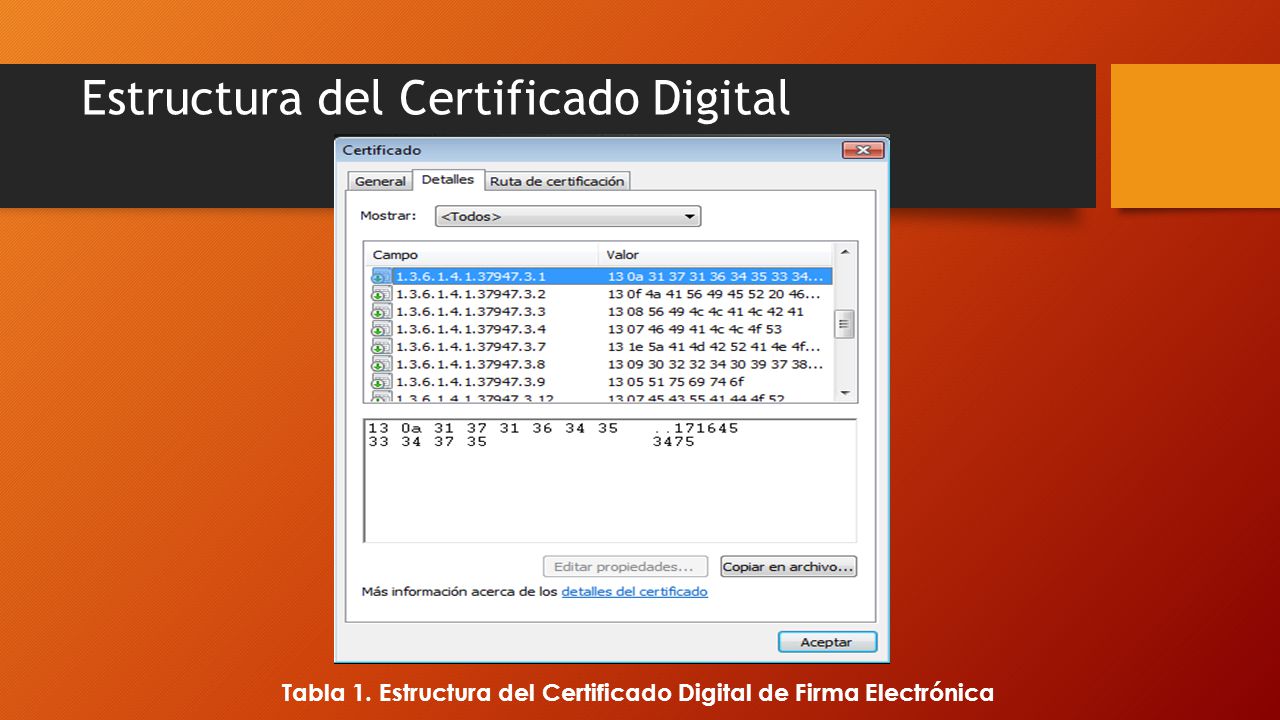Close the Certificado dialog window
This screenshot has height=720, width=1280.
pos(863,150)
